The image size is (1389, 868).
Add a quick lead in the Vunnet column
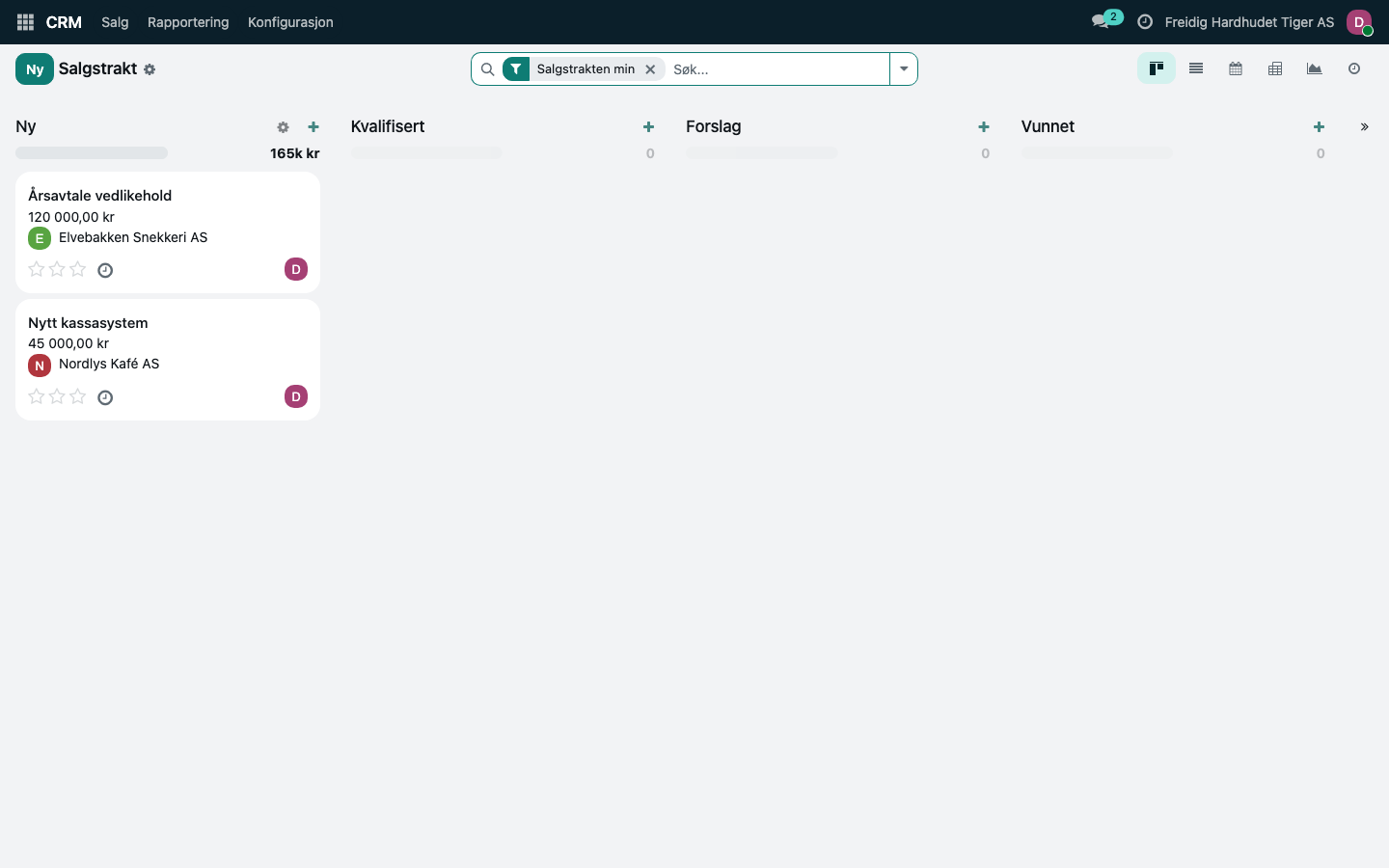coord(1319,127)
